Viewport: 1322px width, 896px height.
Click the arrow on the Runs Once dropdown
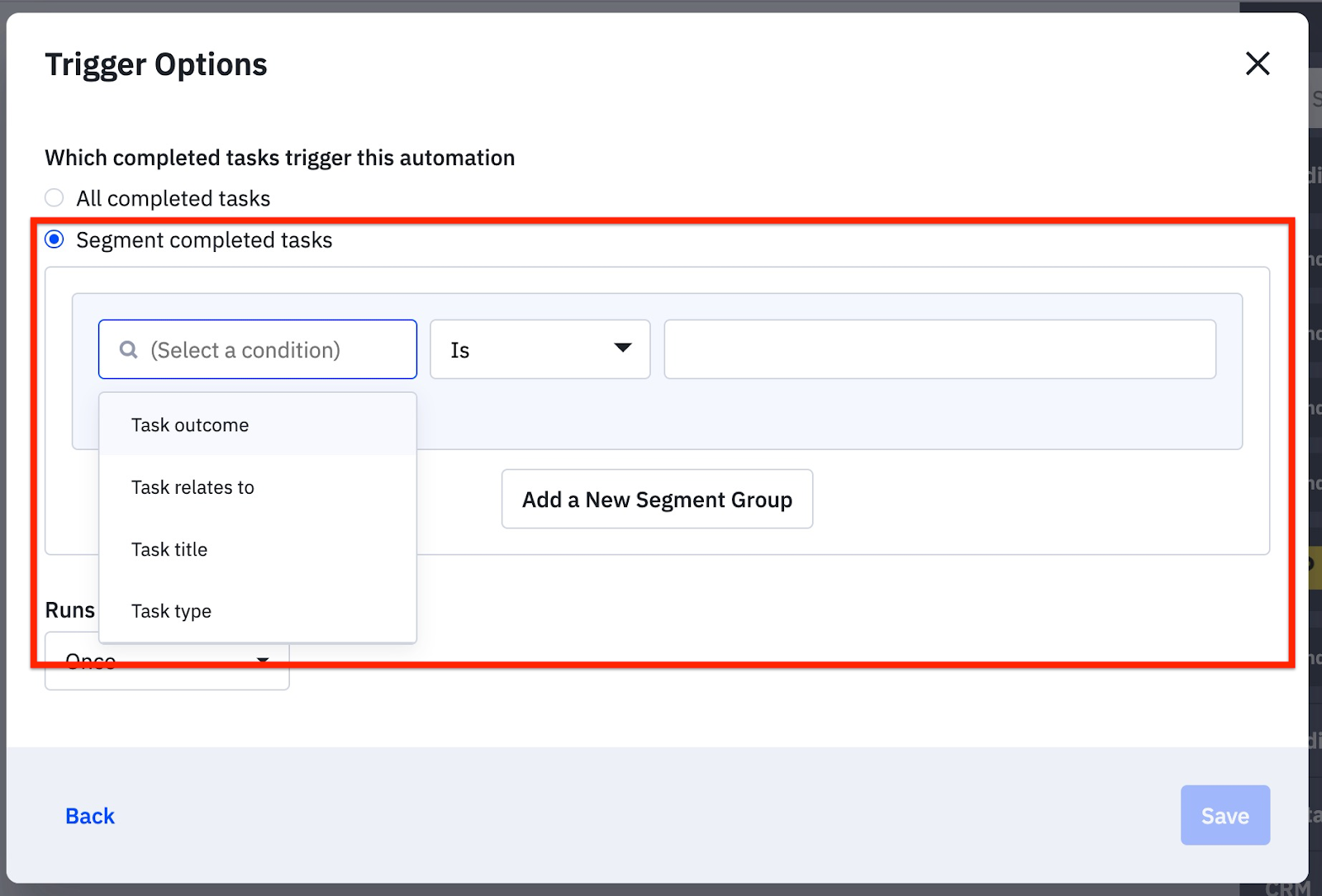(x=263, y=661)
